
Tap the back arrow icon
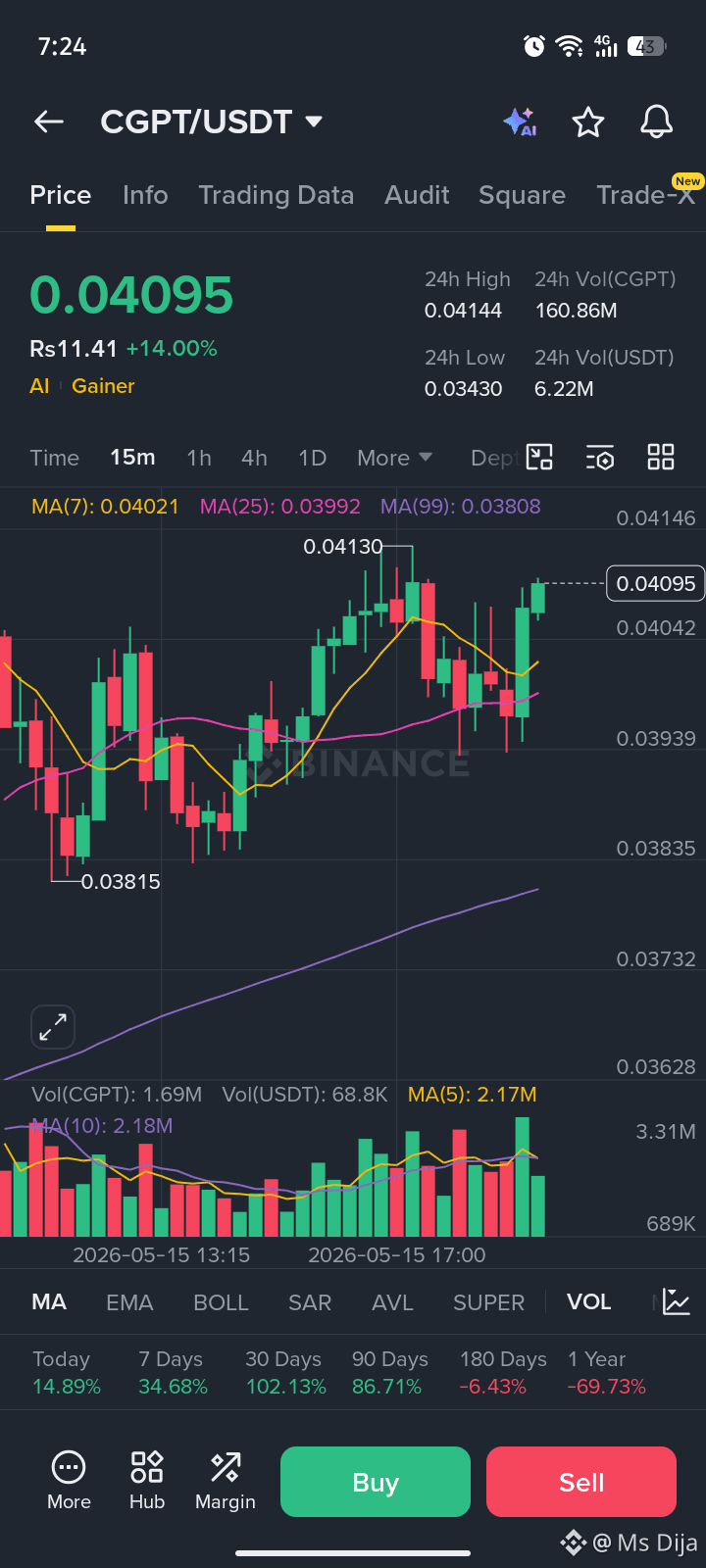(x=49, y=122)
